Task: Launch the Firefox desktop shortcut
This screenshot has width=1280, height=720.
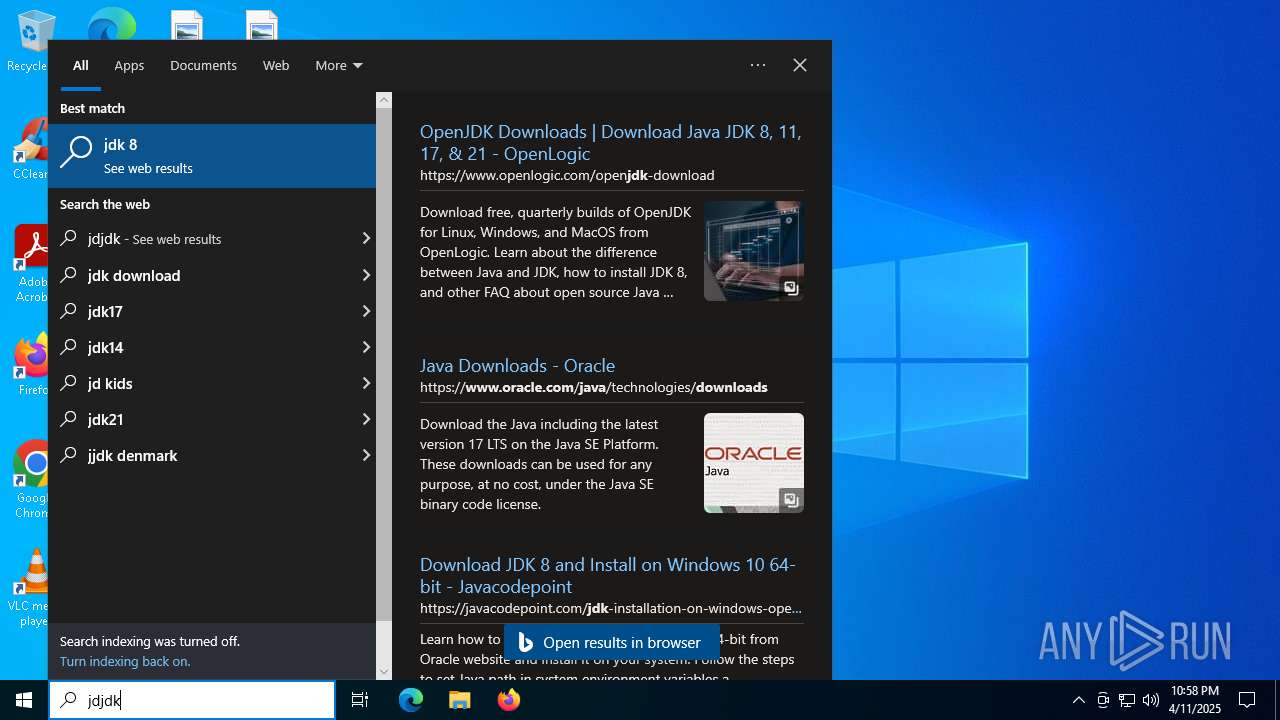Action: pyautogui.click(x=31, y=364)
